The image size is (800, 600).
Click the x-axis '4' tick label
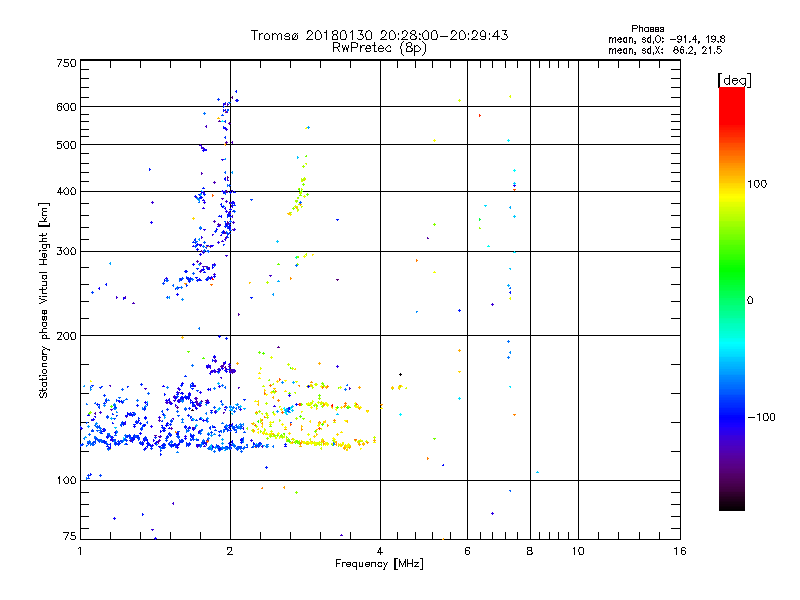coord(380,551)
